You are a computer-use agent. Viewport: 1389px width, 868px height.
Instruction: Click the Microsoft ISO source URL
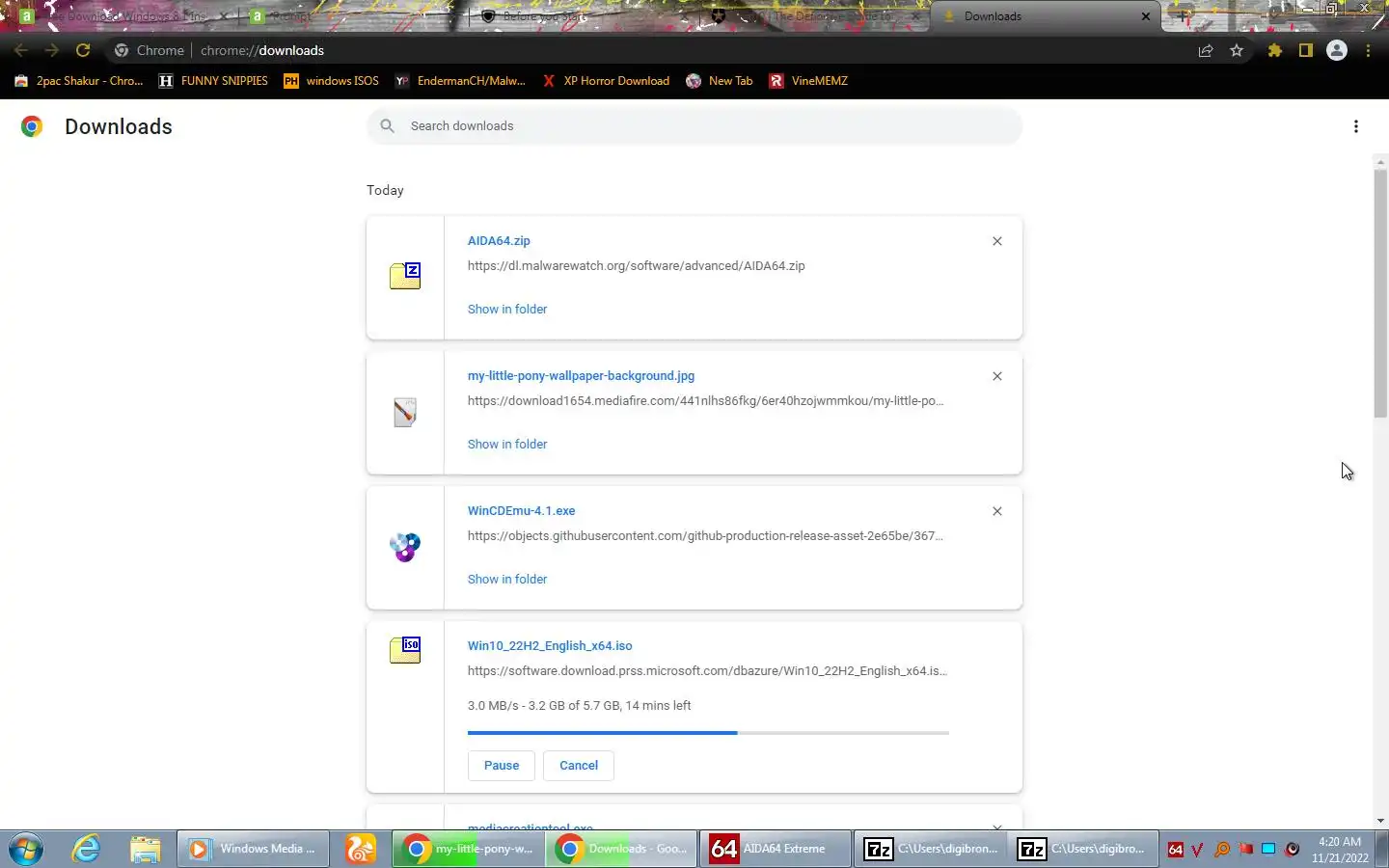tap(707, 671)
